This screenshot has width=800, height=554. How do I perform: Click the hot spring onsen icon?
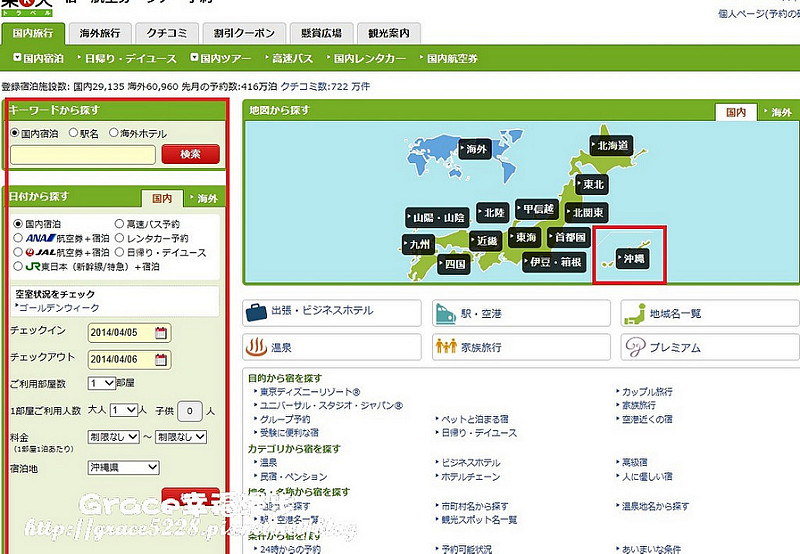pos(256,347)
